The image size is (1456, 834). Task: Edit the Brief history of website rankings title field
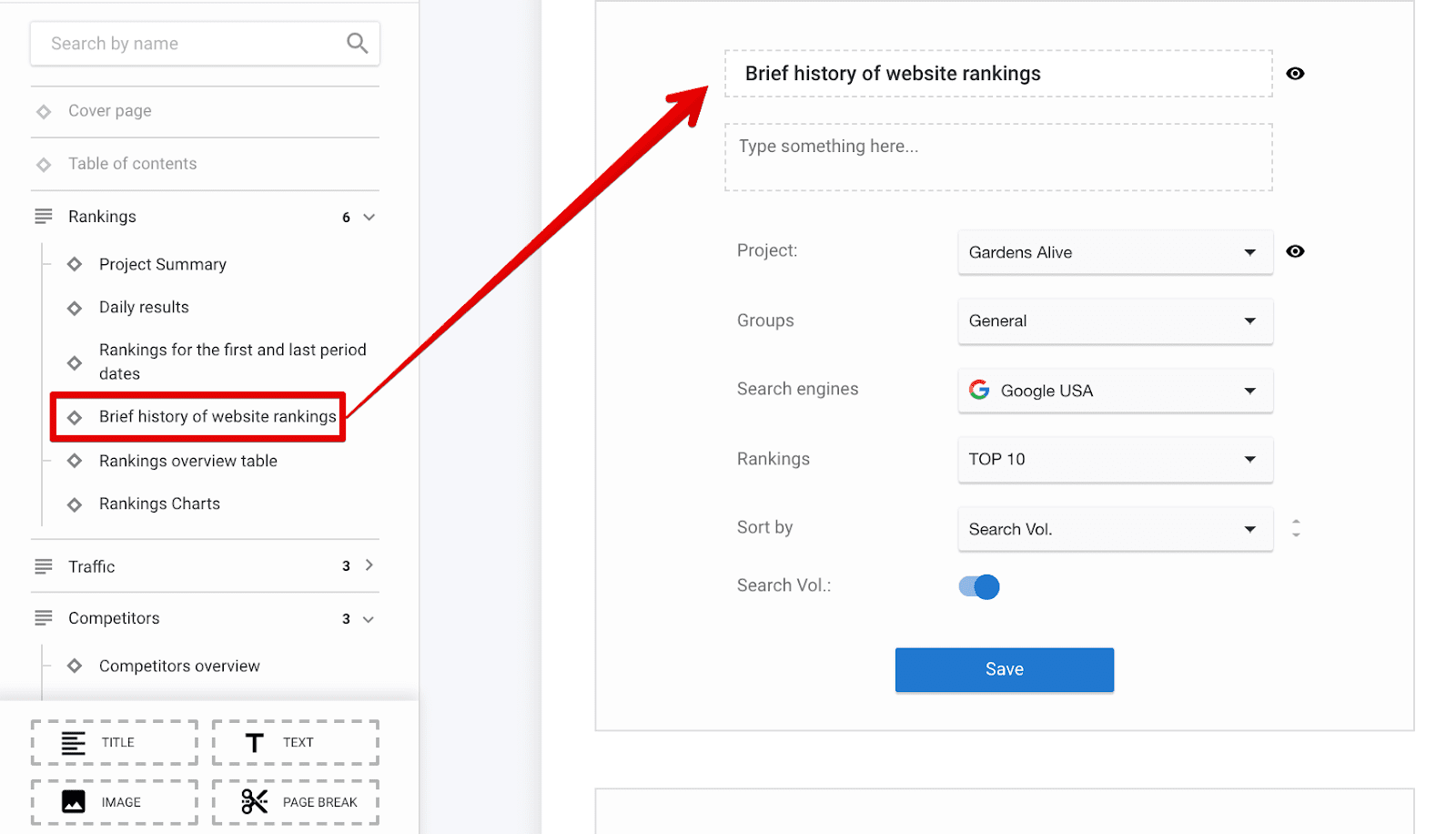tap(998, 74)
